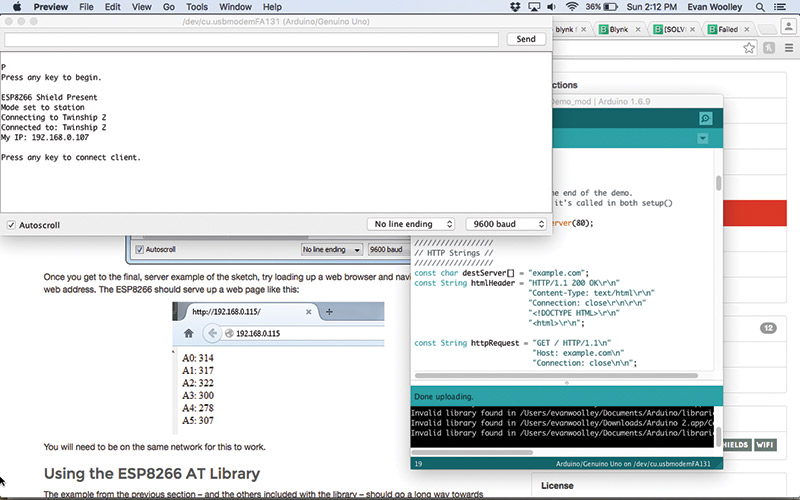Image resolution: width=800 pixels, height=500 pixels.
Task: Open Arduino Serial Monitor magnifier icon
Action: click(706, 118)
